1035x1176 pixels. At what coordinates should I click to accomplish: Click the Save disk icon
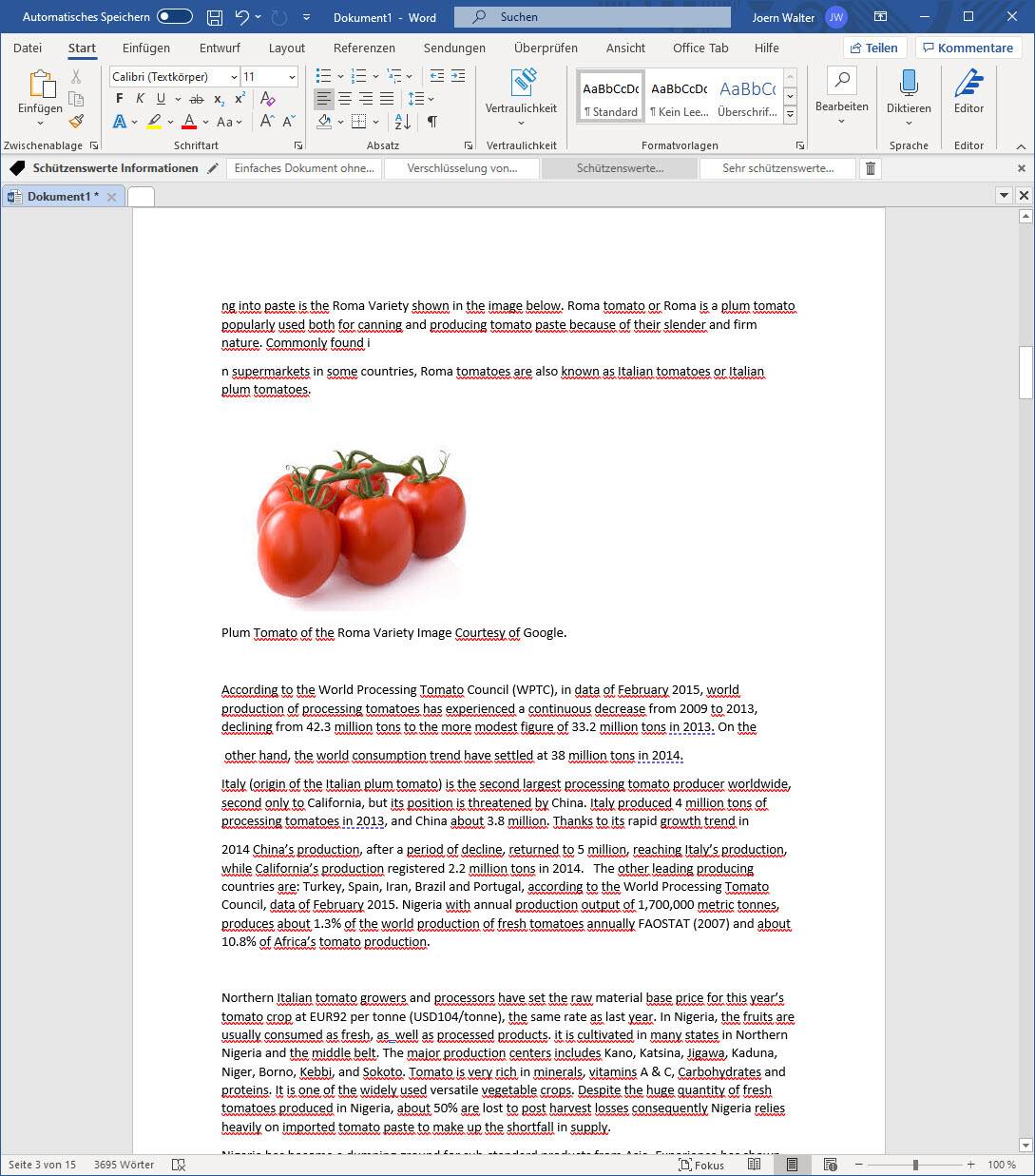[215, 17]
